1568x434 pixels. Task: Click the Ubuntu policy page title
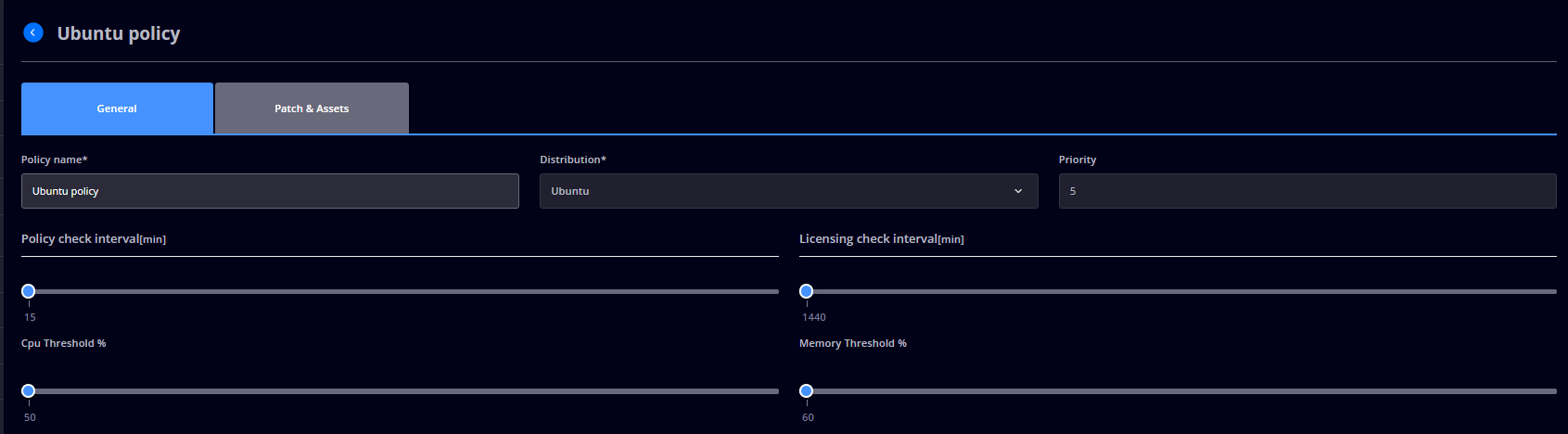point(119,33)
